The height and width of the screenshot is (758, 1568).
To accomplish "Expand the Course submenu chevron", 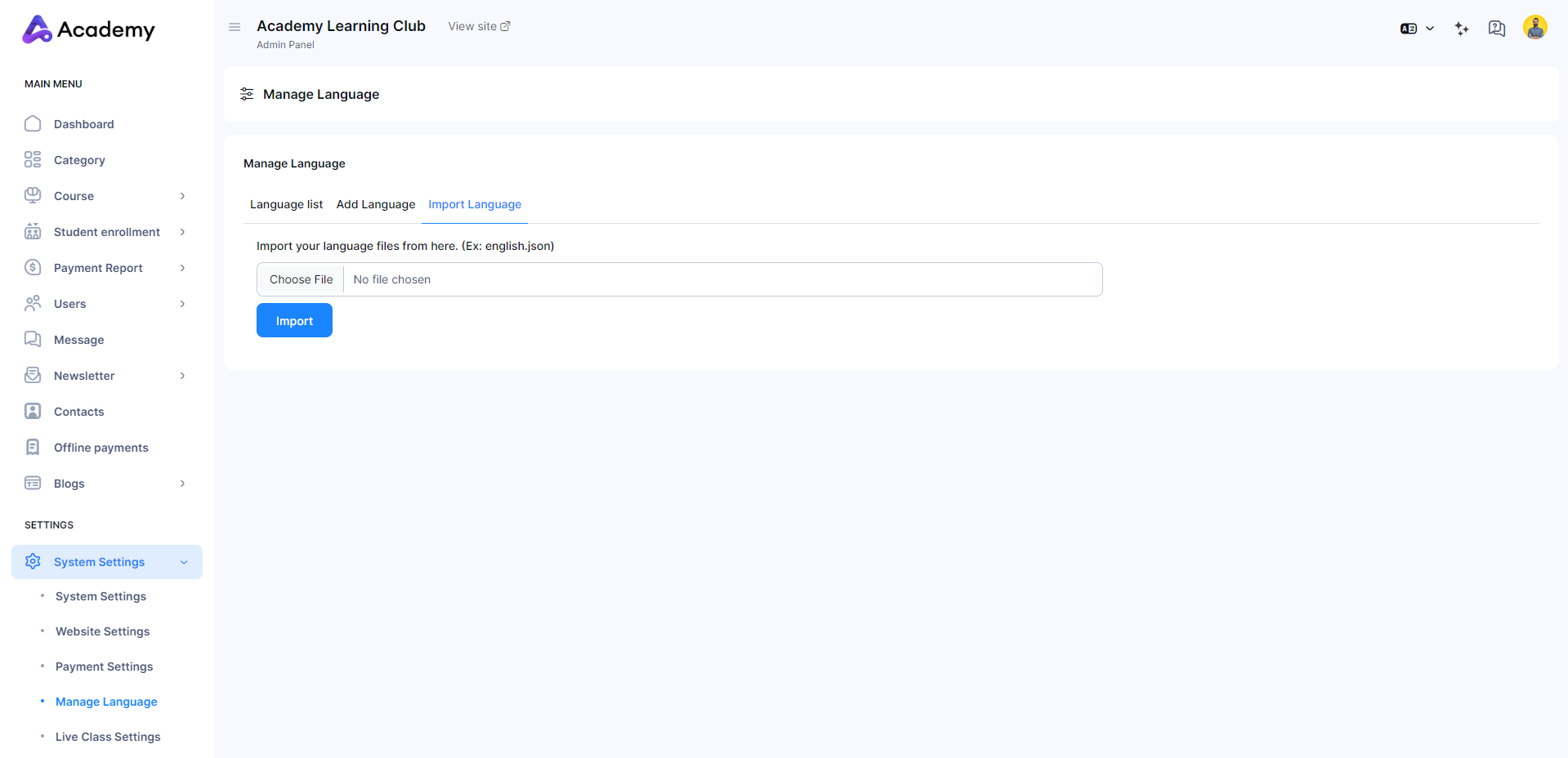I will [x=182, y=196].
